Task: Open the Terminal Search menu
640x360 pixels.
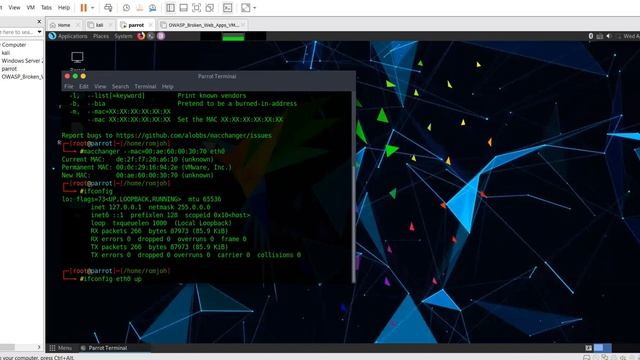Action: click(x=120, y=87)
